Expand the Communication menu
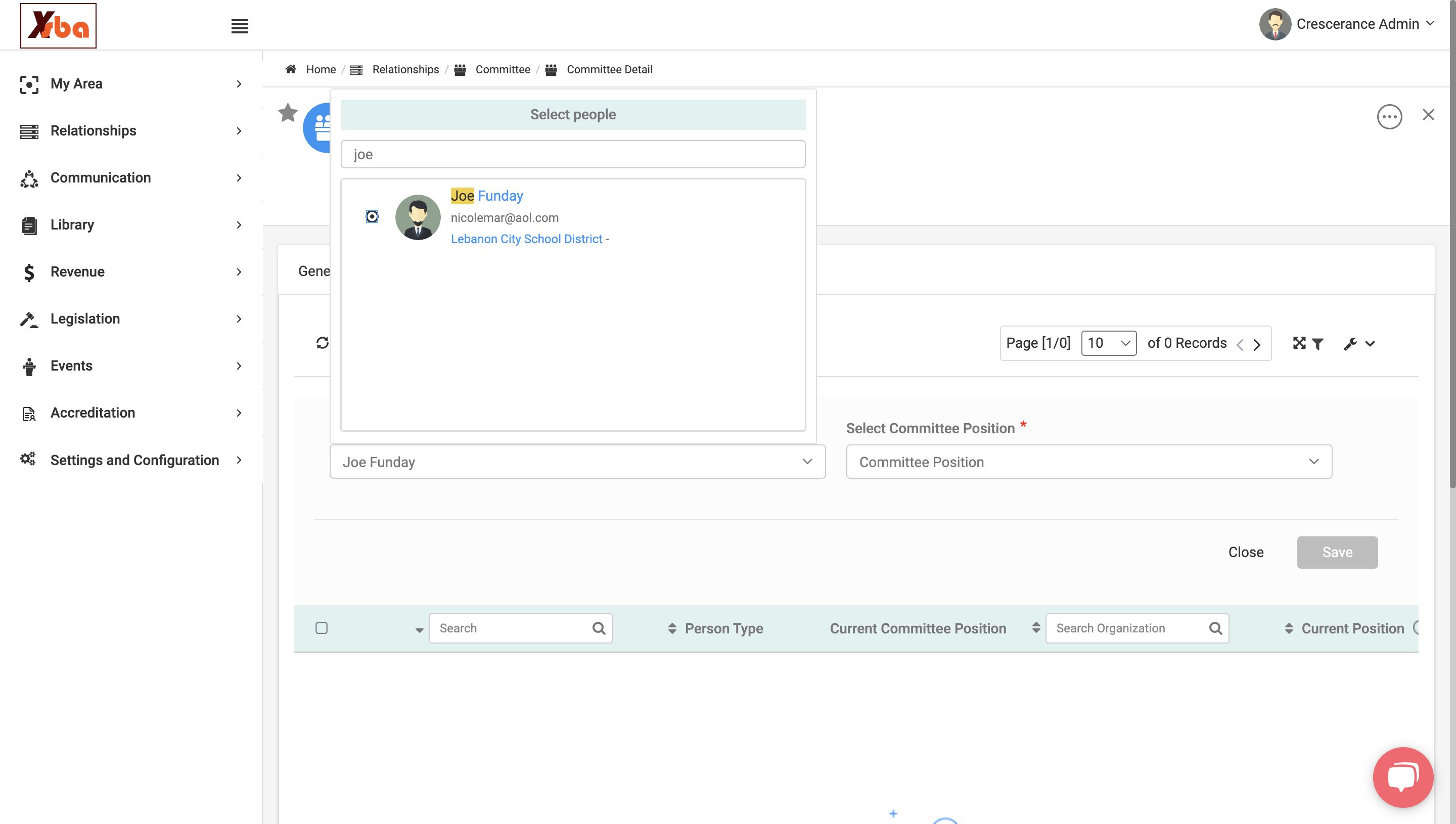This screenshot has width=1456, height=824. pos(131,178)
